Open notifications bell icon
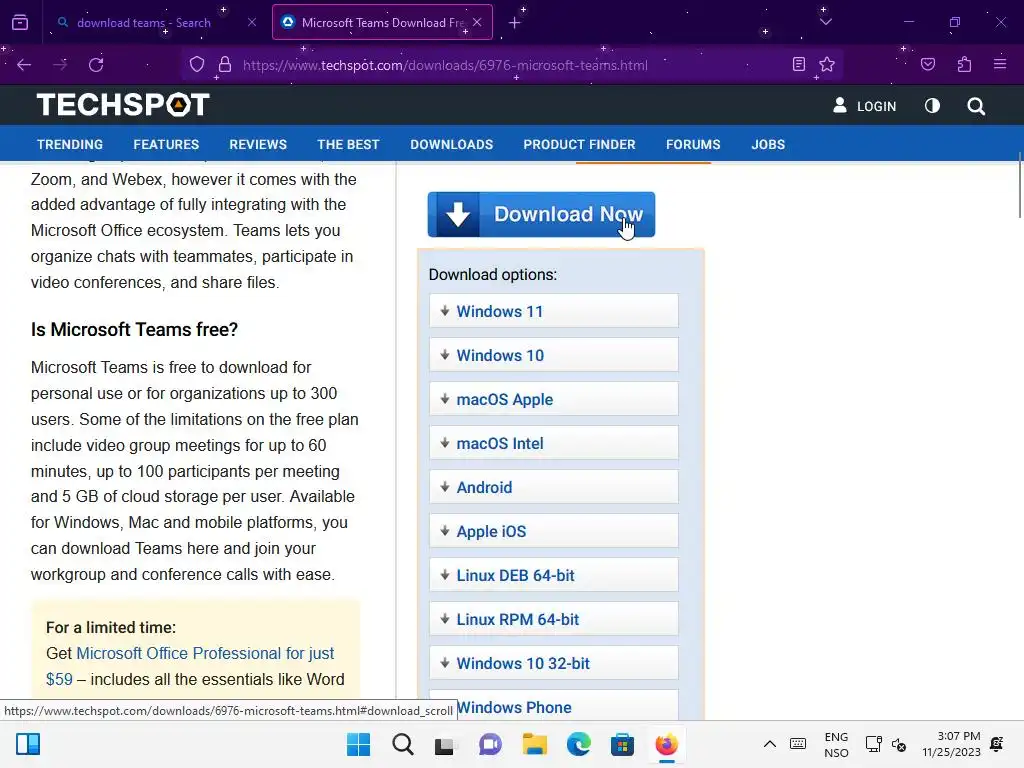 (x=997, y=744)
